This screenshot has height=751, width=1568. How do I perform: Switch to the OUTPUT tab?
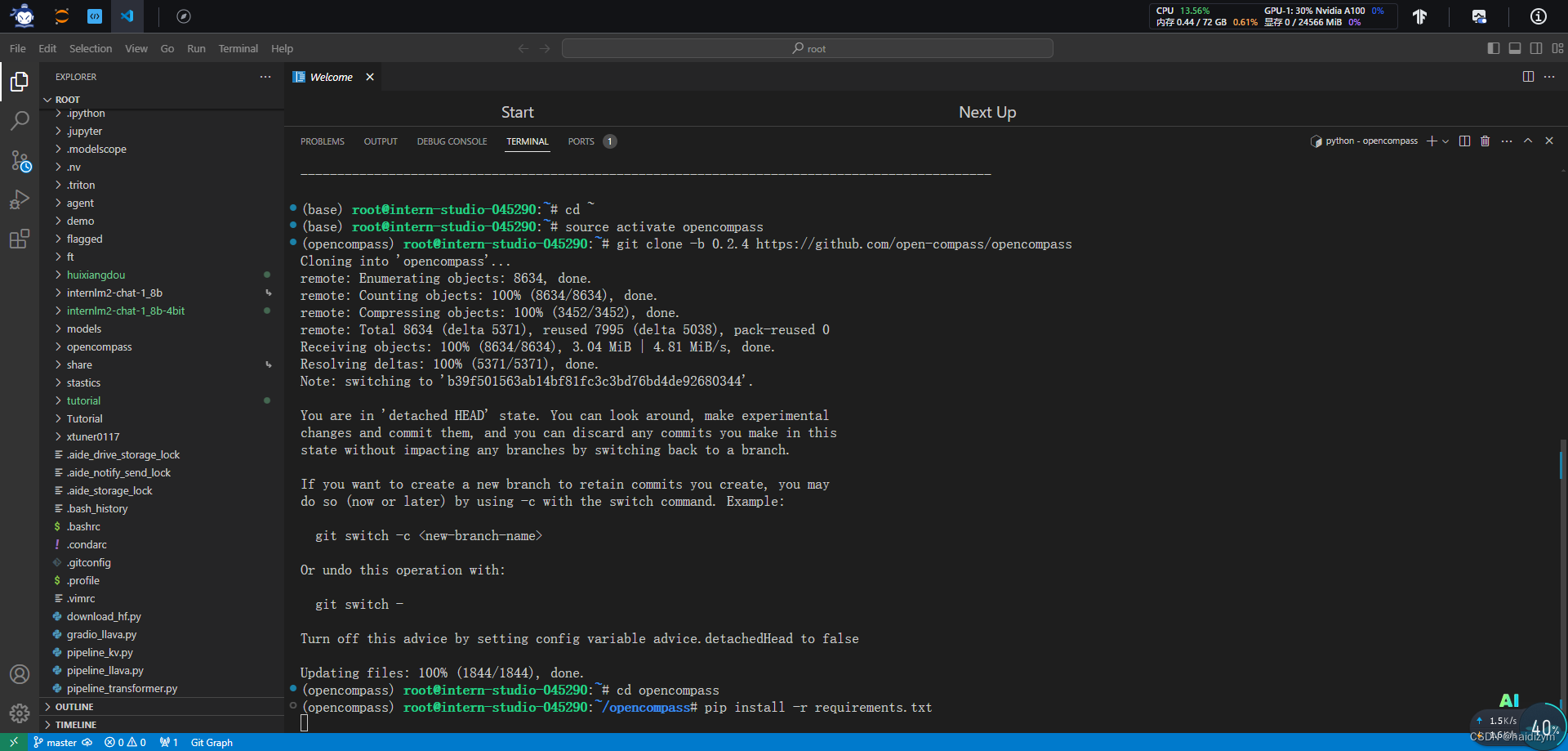[381, 141]
